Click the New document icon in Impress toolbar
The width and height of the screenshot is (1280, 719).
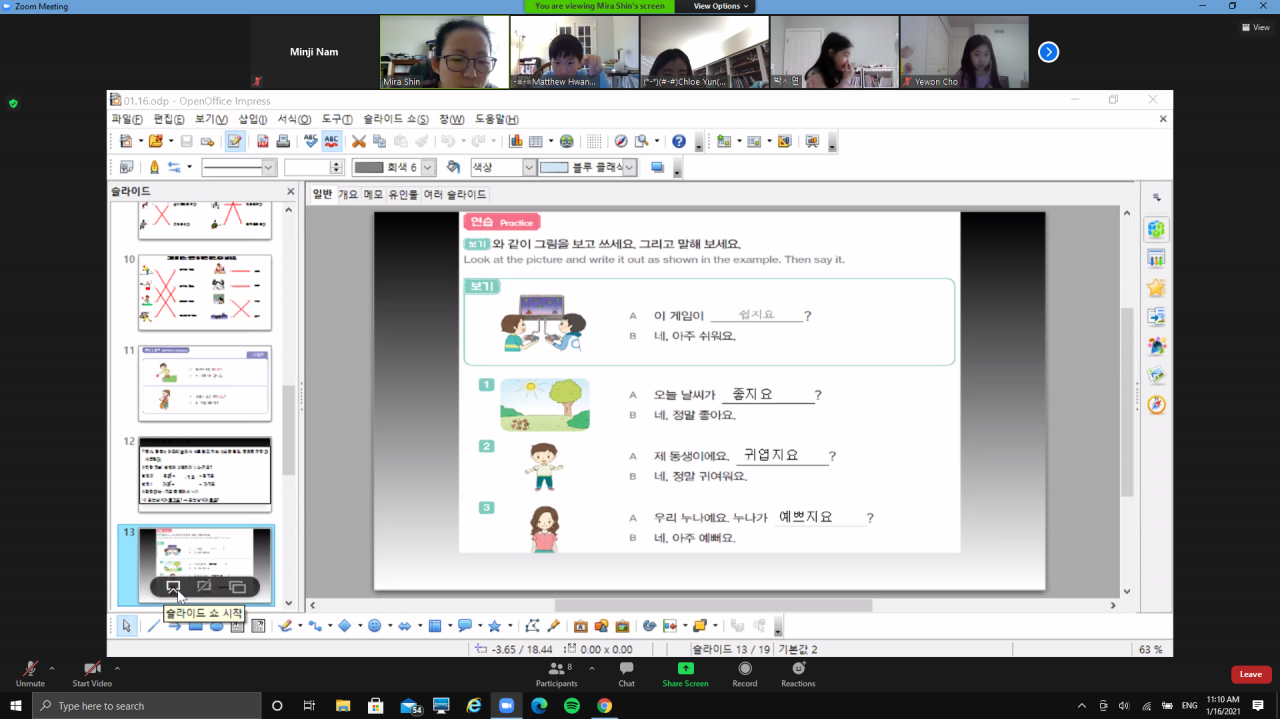125,141
